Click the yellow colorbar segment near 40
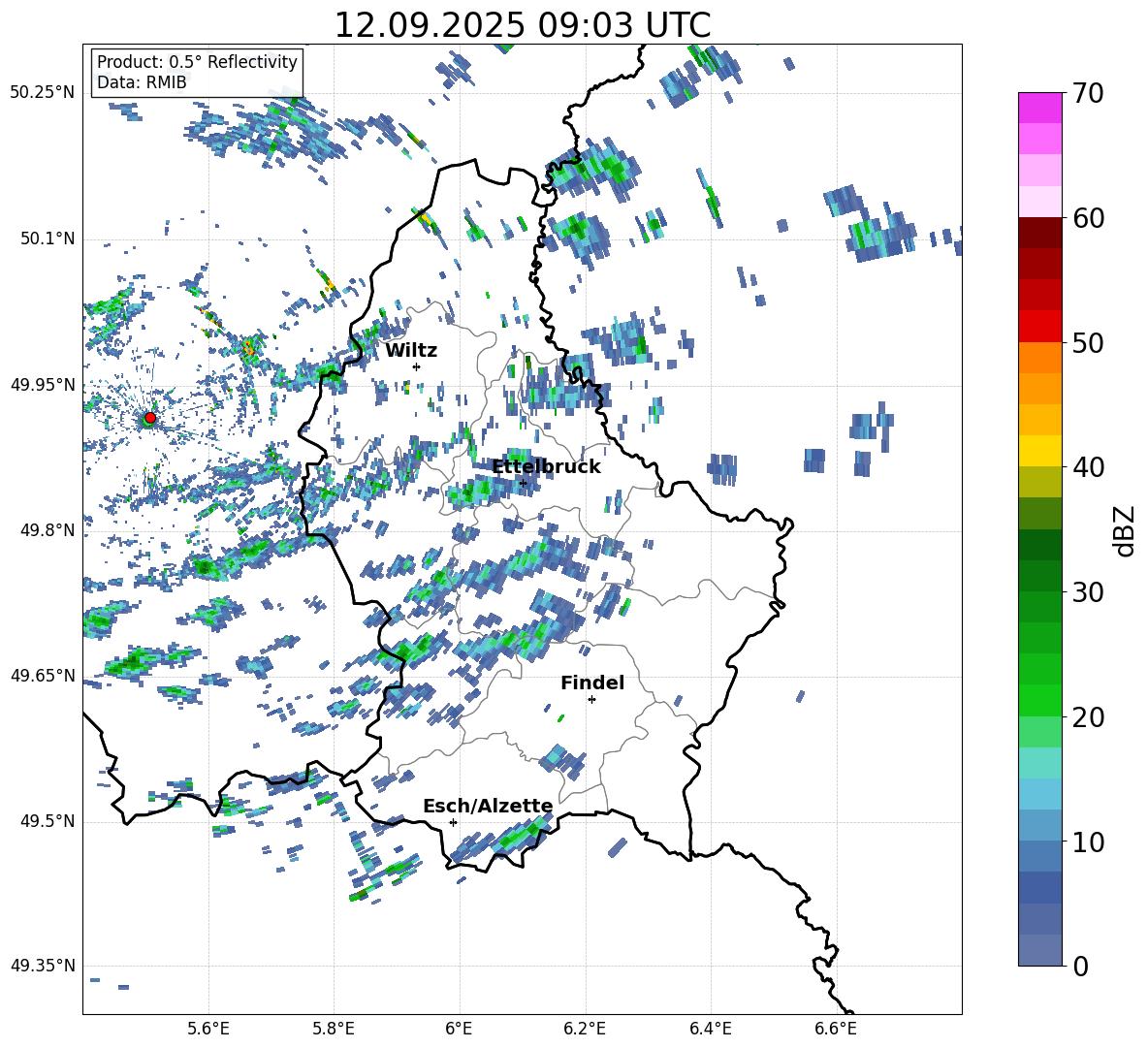Image resolution: width=1148 pixels, height=1048 pixels. [1039, 451]
